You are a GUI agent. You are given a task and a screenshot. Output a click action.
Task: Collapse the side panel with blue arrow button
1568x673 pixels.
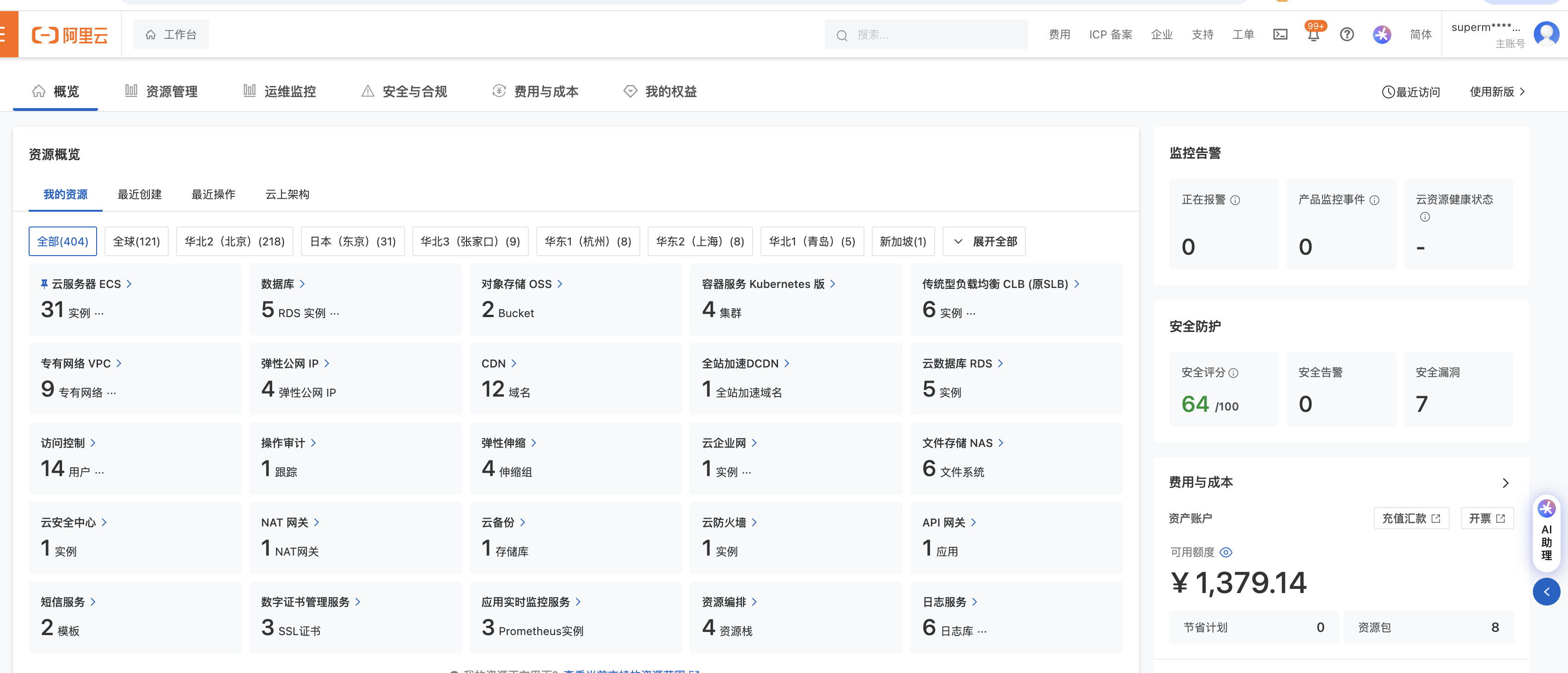pyautogui.click(x=1546, y=592)
